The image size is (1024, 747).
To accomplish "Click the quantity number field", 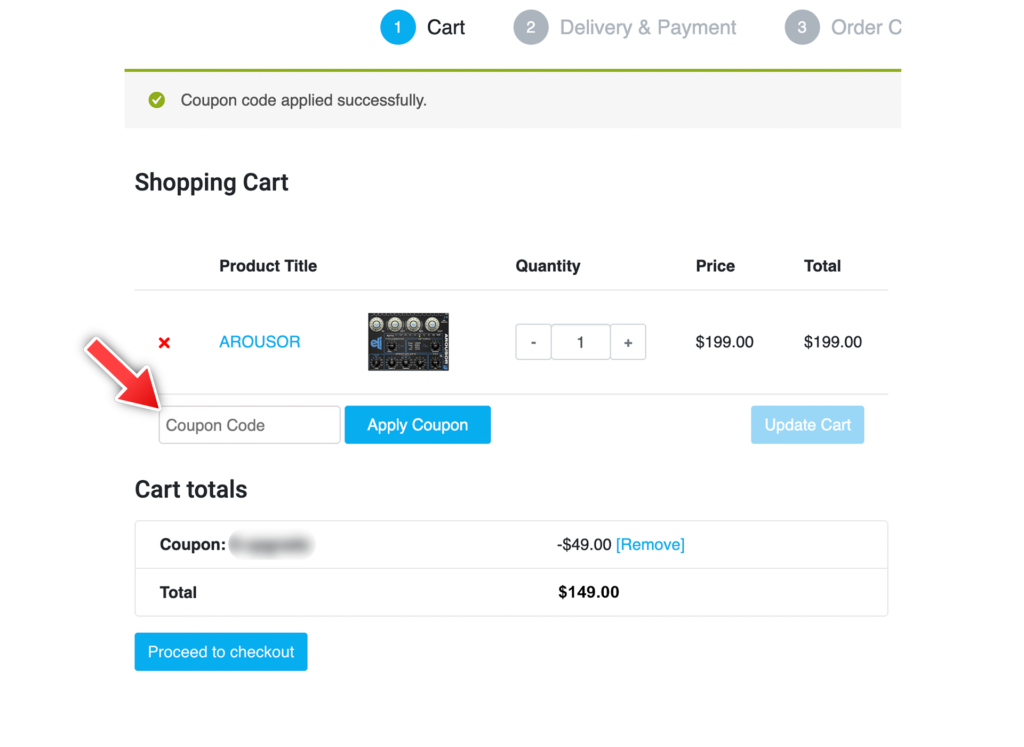I will (581, 342).
